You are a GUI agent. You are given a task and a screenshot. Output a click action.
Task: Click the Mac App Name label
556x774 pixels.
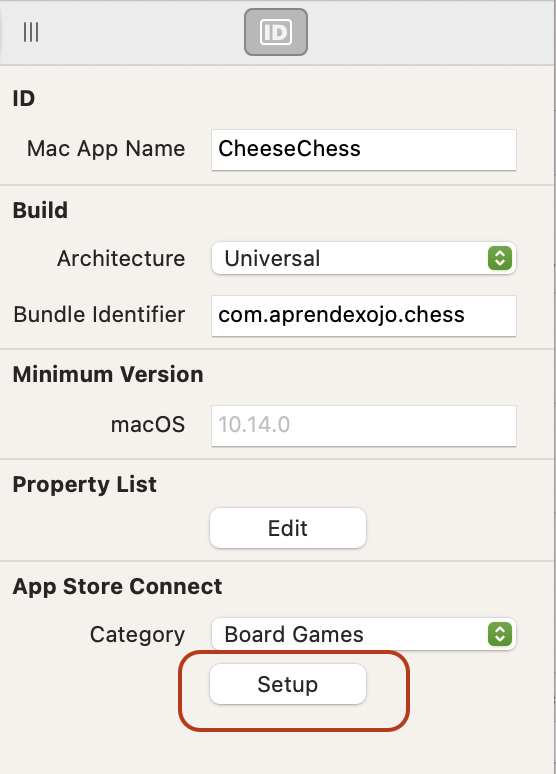[106, 149]
